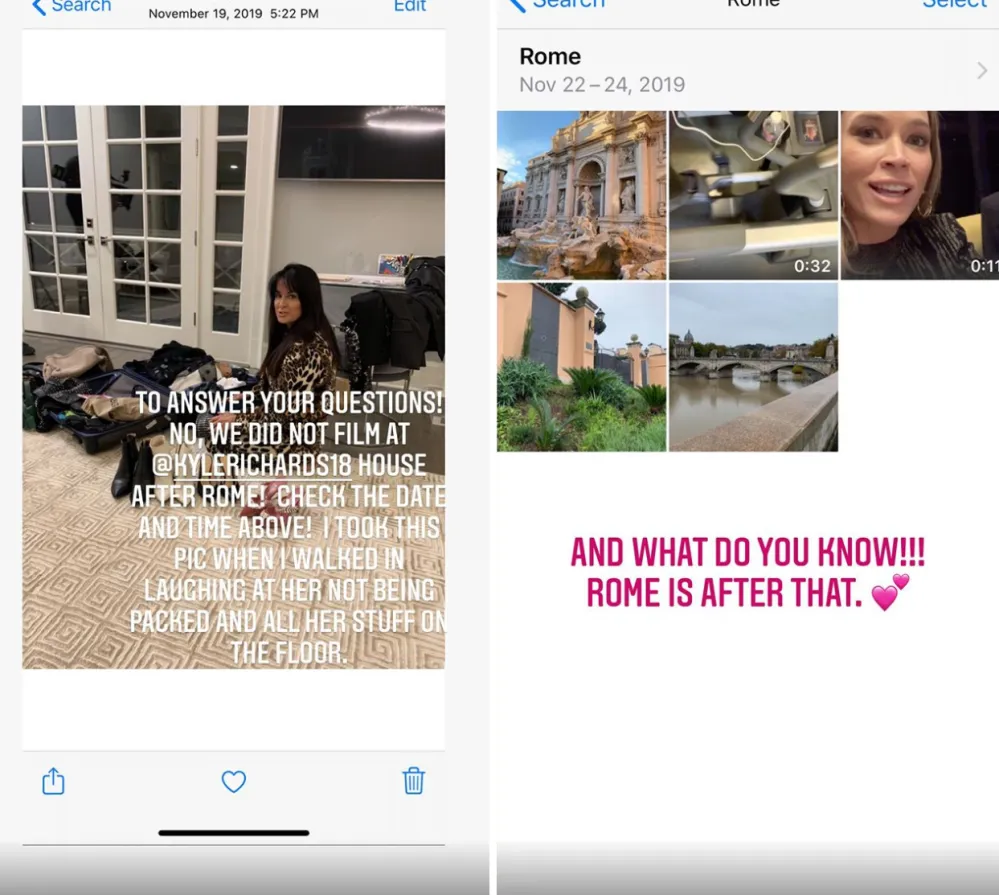Go back to Search from the Rome album

(558, 5)
